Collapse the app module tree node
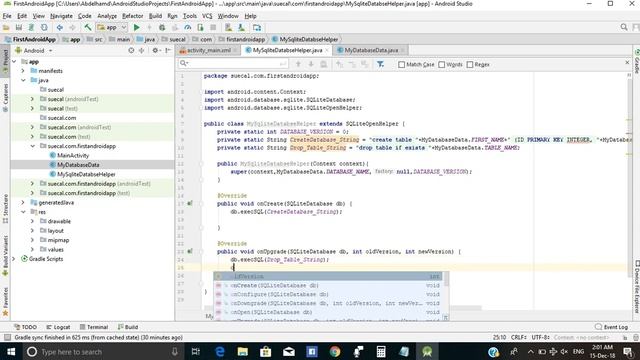640x360 pixels. point(14,62)
